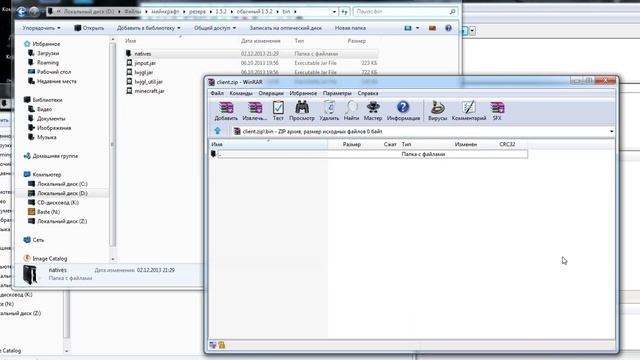This screenshot has width=640, height=360.
Task: Open the WinRAR Команды menu
Action: 241,93
